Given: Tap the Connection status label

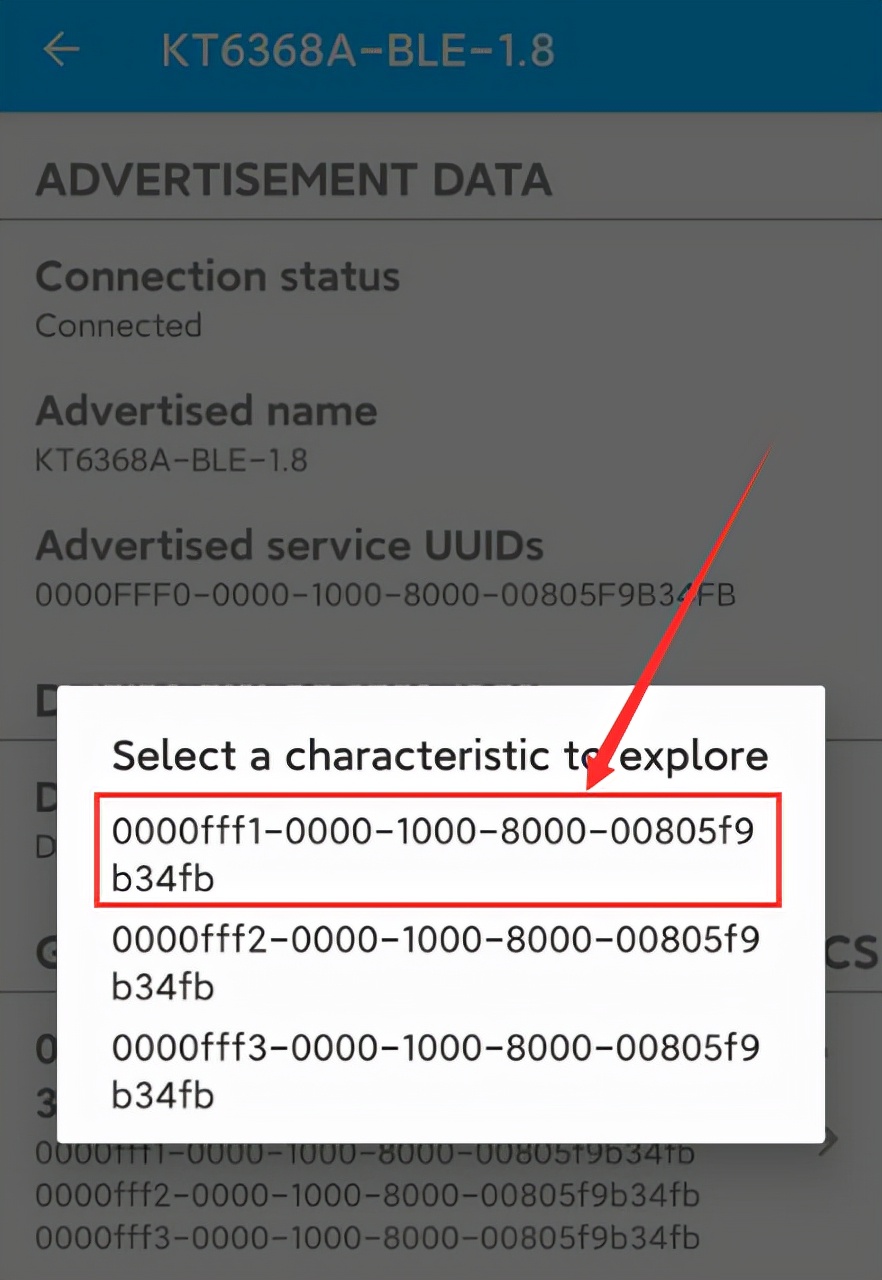Looking at the screenshot, I should coord(217,277).
